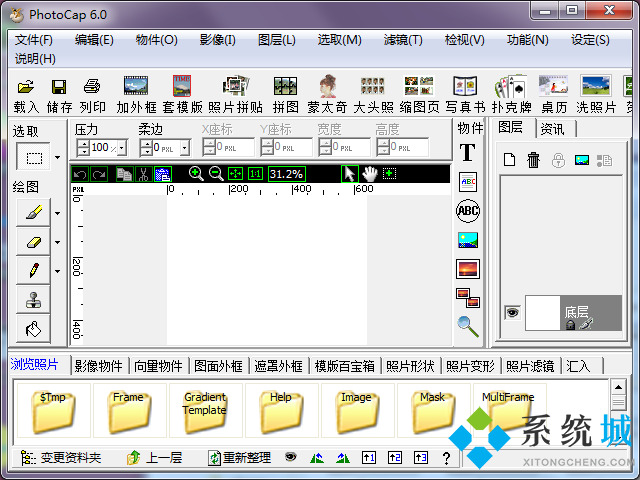
Task: Switch to the 资讯 info tab
Action: (553, 129)
